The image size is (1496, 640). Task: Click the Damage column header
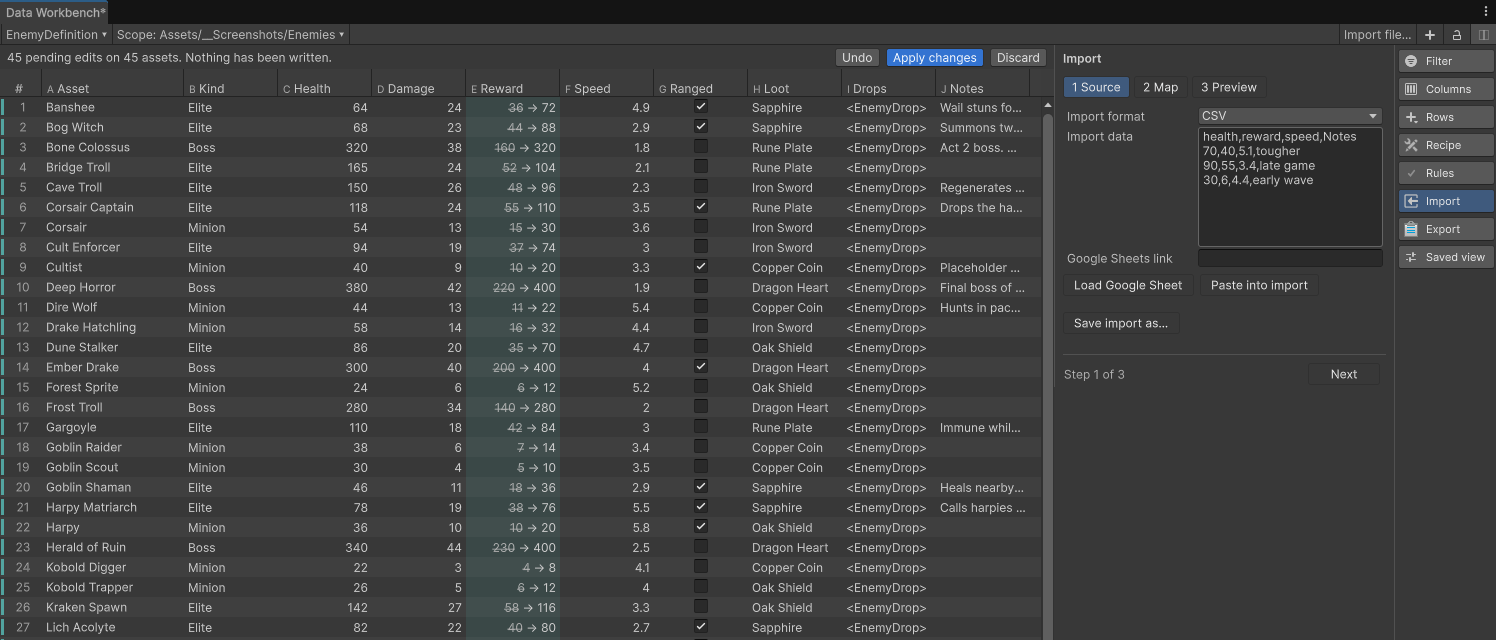tap(418, 88)
